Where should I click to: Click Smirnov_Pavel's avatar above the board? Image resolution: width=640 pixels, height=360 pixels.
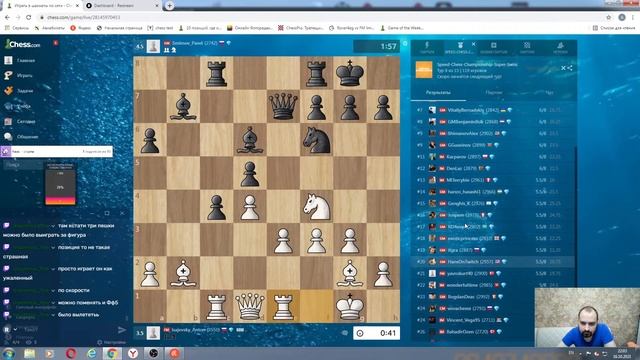(x=153, y=46)
